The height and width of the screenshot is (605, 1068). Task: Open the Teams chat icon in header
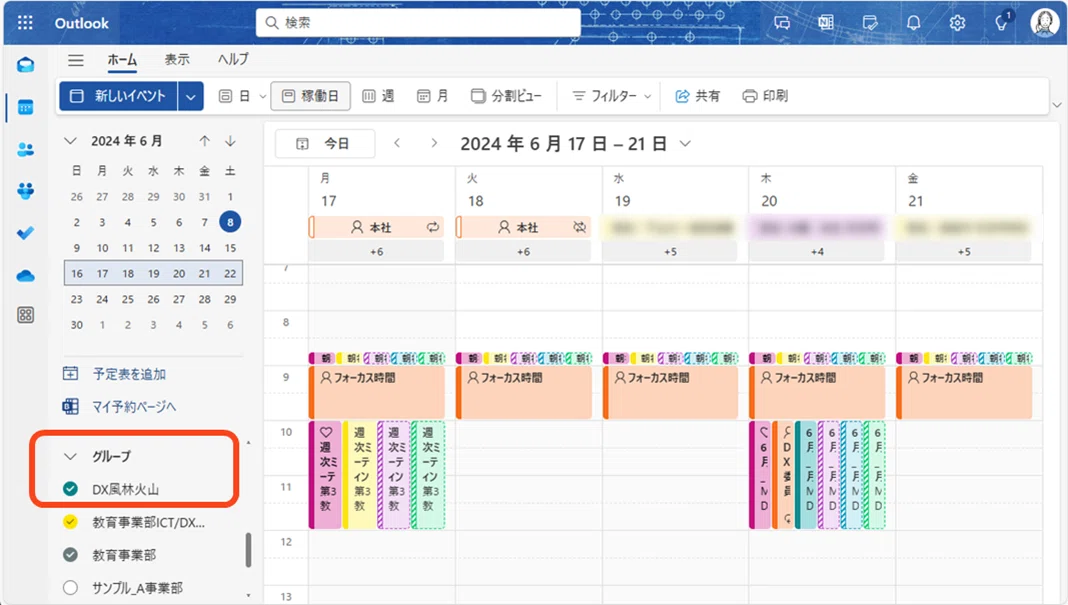[782, 22]
